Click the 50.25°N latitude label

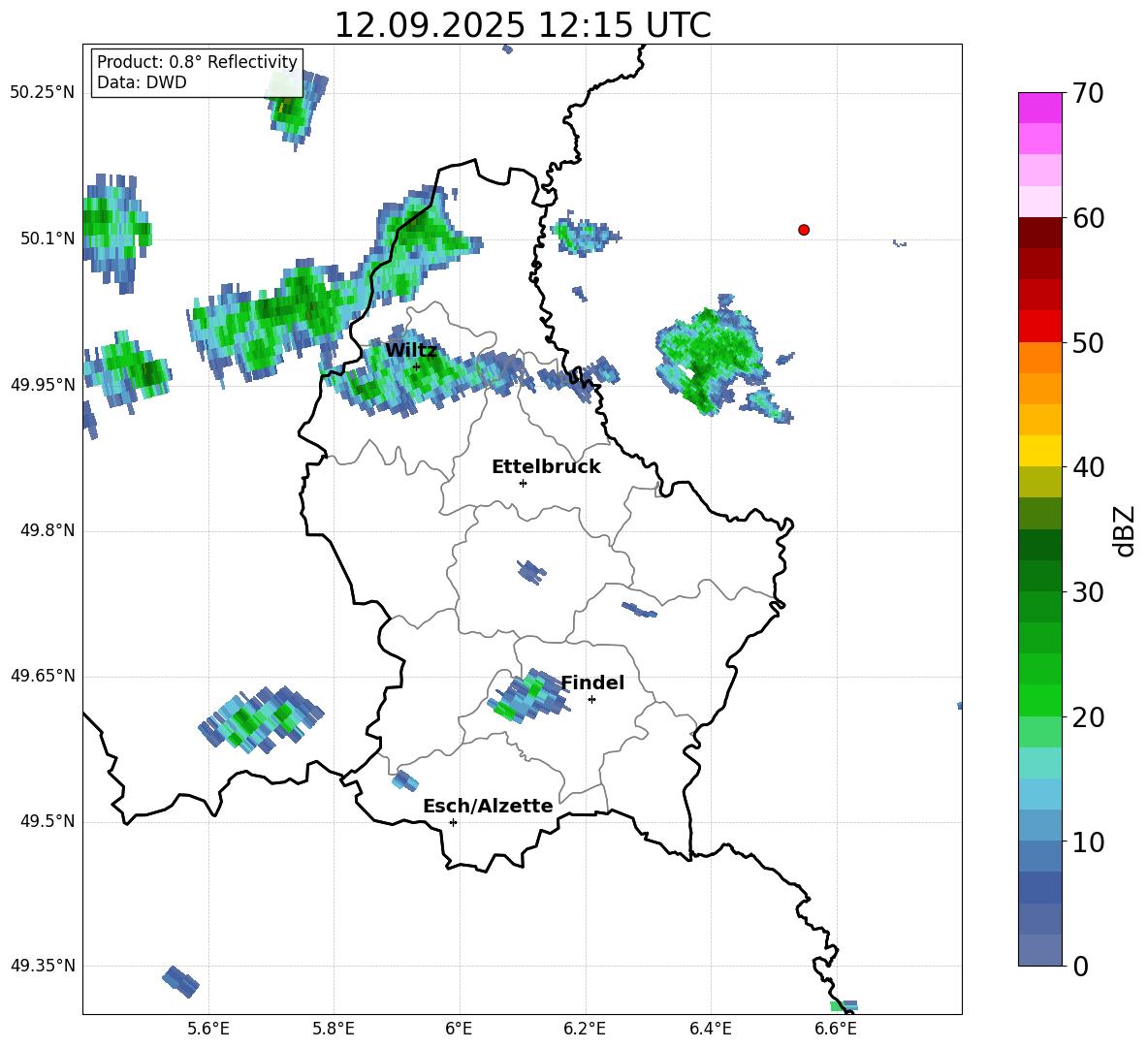click(43, 92)
